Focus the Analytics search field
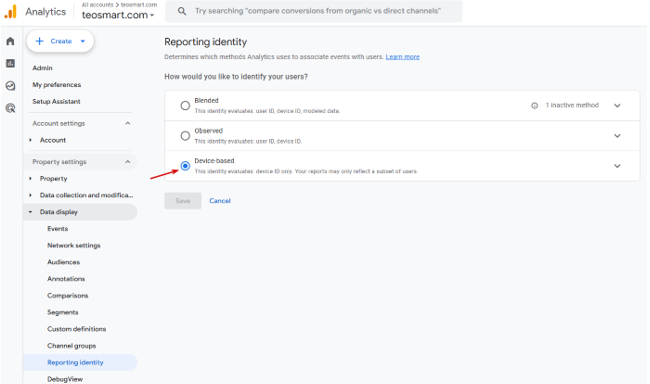The width and height of the screenshot is (650, 384). click(314, 11)
